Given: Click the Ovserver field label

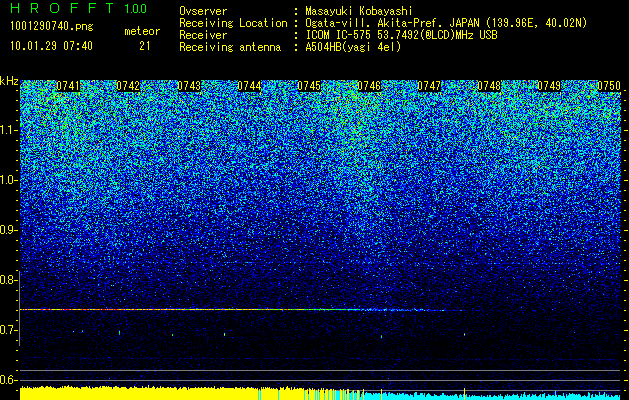Looking at the screenshot, I should click(x=203, y=11).
